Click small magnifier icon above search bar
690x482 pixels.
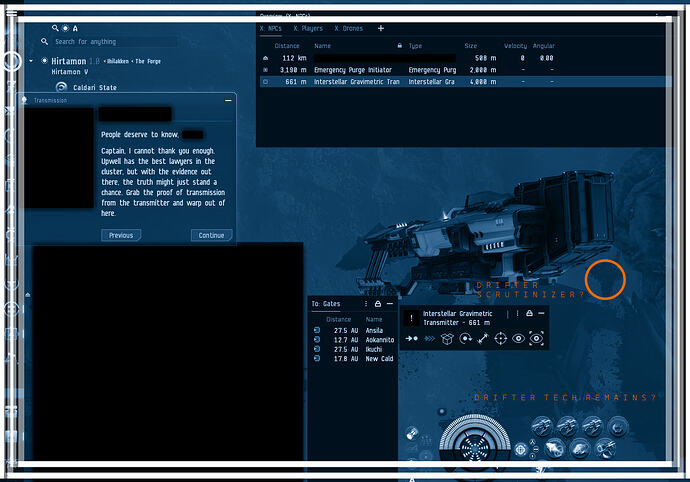pyautogui.click(x=55, y=28)
